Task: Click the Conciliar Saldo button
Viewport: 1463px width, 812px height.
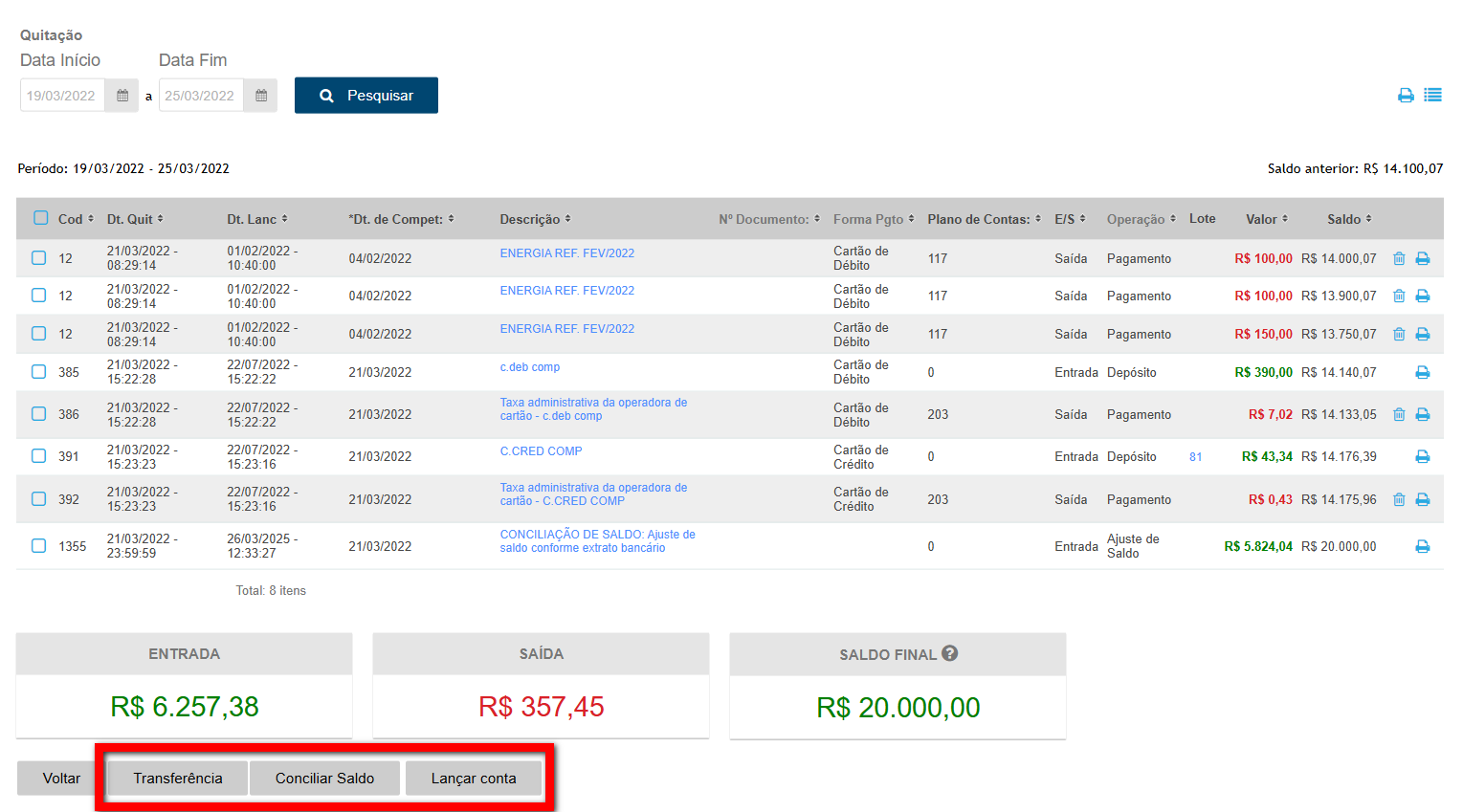Action: coord(324,778)
